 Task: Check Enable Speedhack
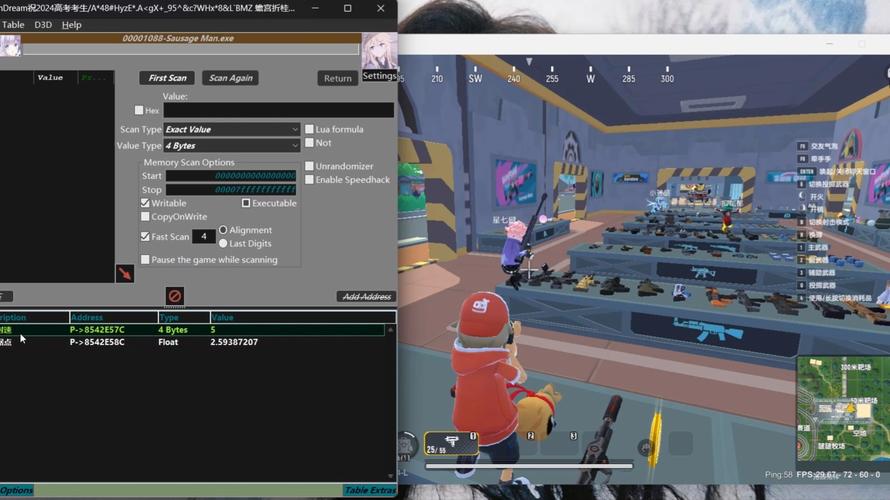[309, 180]
